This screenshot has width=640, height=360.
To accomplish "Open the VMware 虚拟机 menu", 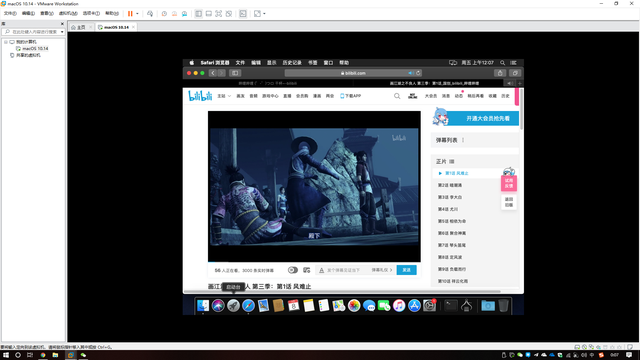I will tap(68, 13).
